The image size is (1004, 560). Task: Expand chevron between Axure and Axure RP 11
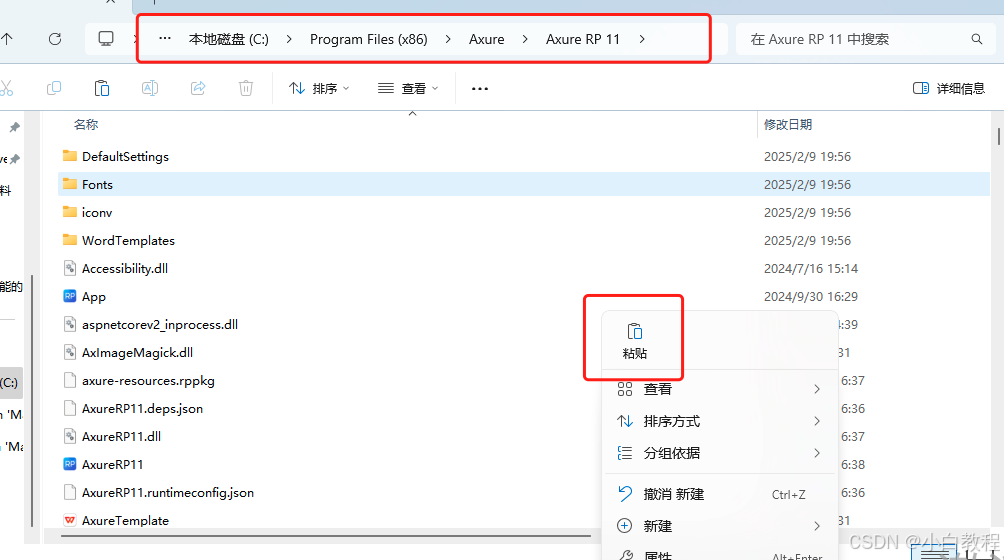coord(525,39)
